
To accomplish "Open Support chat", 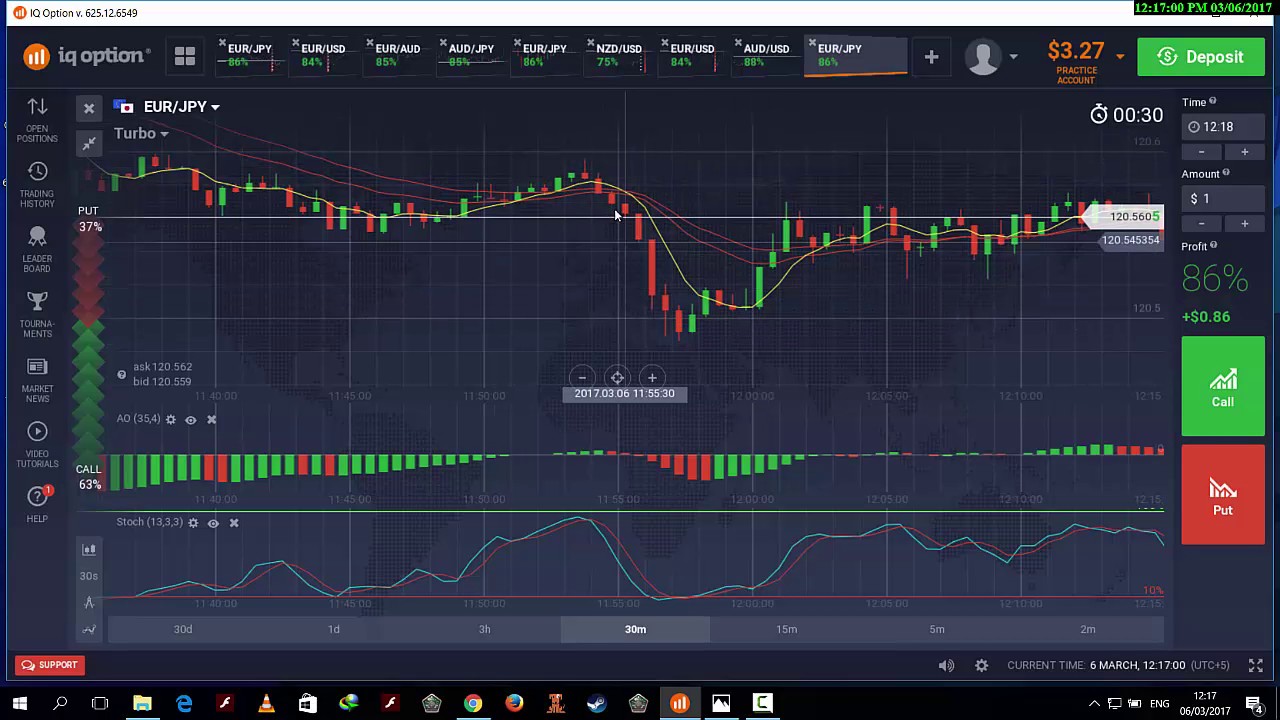I will (x=48, y=665).
